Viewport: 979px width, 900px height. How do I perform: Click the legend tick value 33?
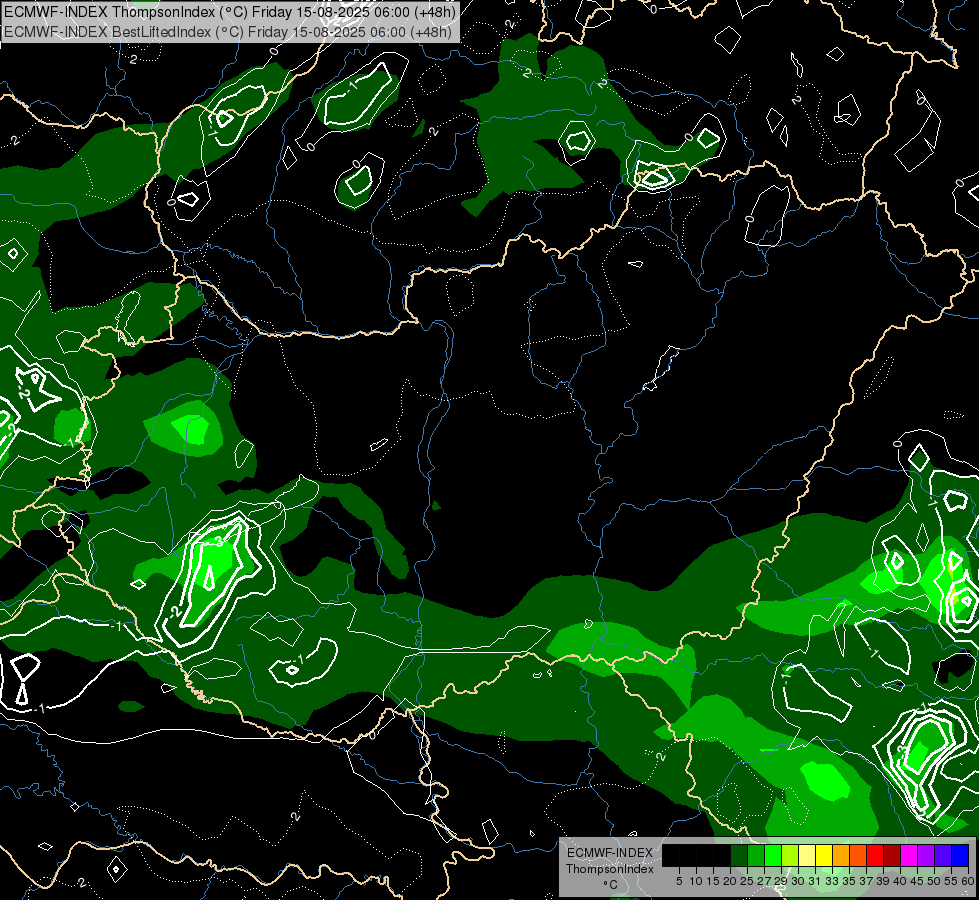[832, 881]
